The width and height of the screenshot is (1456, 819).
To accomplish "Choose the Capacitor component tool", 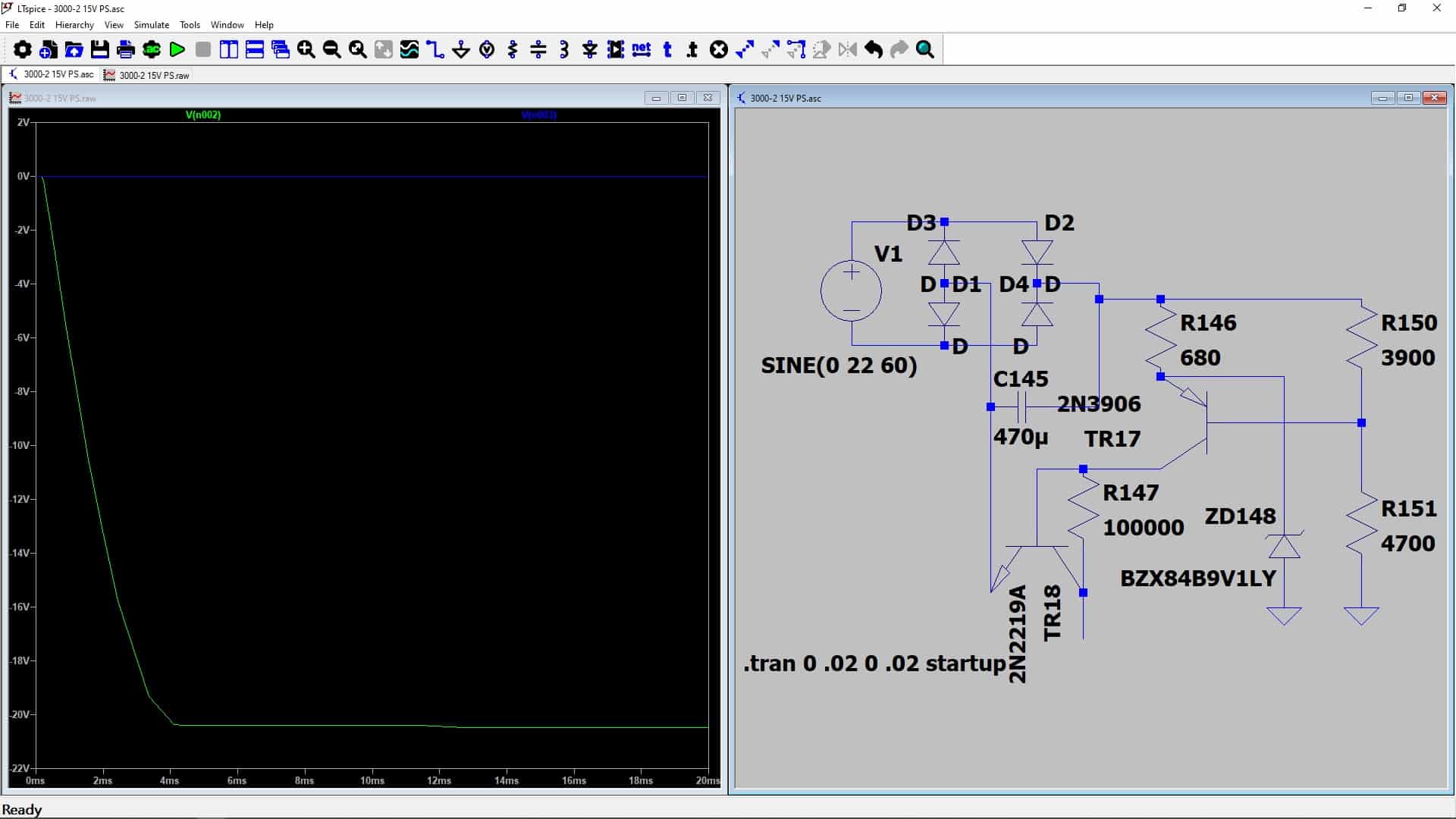I will pyautogui.click(x=538, y=50).
